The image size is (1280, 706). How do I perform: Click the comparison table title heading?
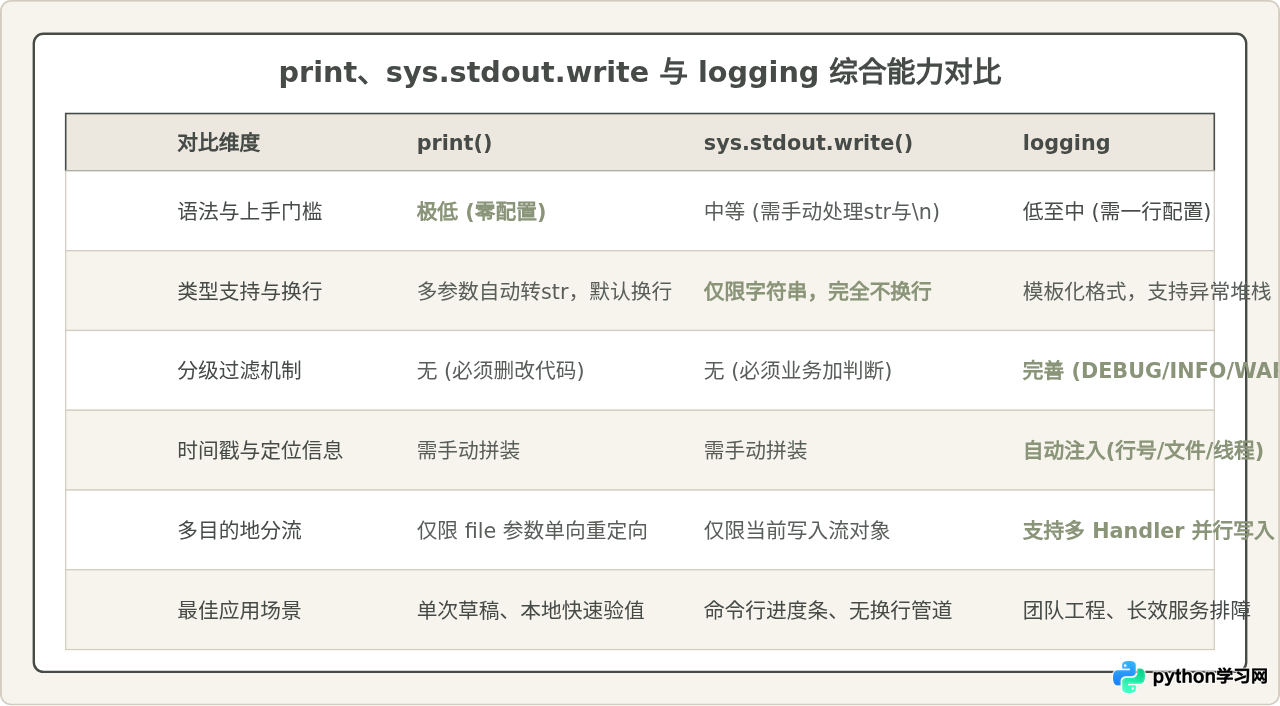click(640, 73)
